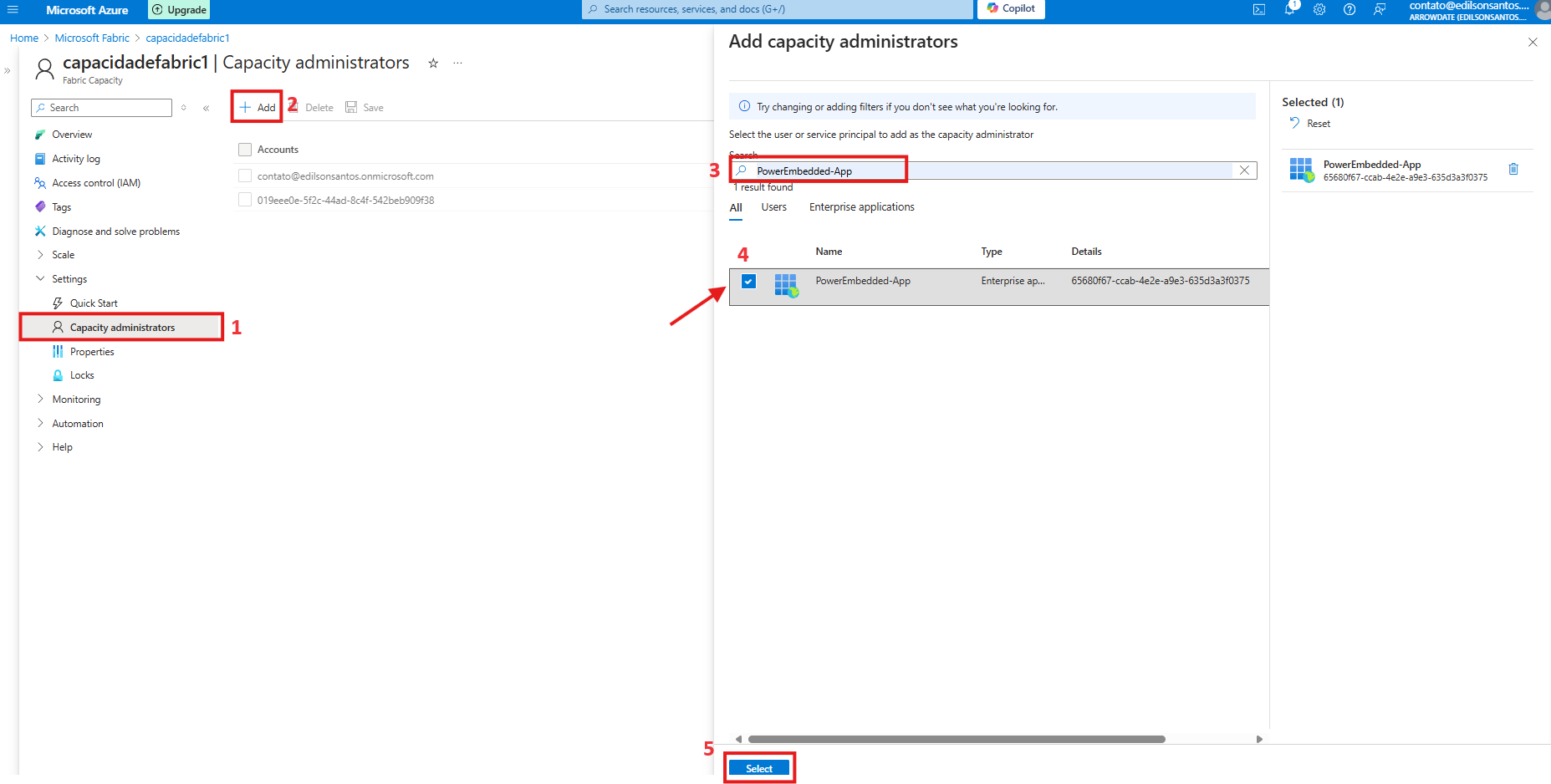Favorite this page with star icon

click(x=433, y=64)
